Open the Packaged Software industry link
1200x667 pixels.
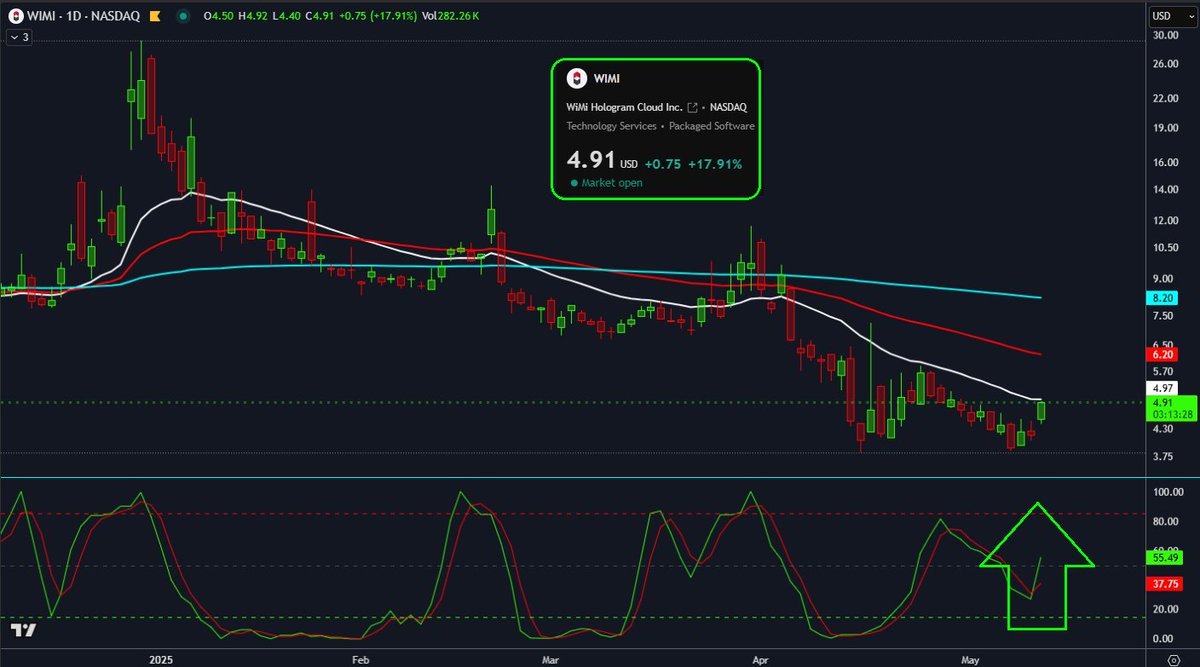(x=712, y=126)
